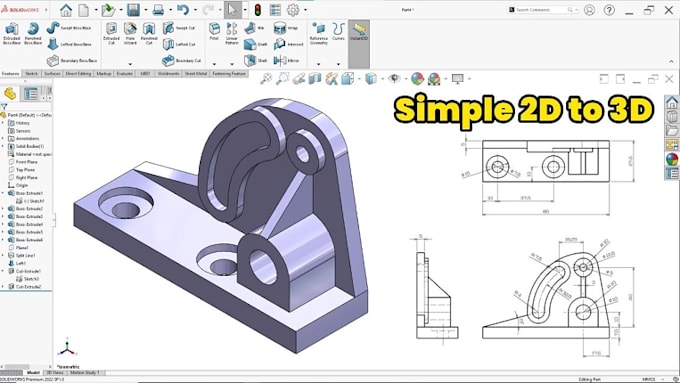Select Split Line1 feature
Image resolution: width=680 pixels, height=383 pixels.
pos(22,255)
